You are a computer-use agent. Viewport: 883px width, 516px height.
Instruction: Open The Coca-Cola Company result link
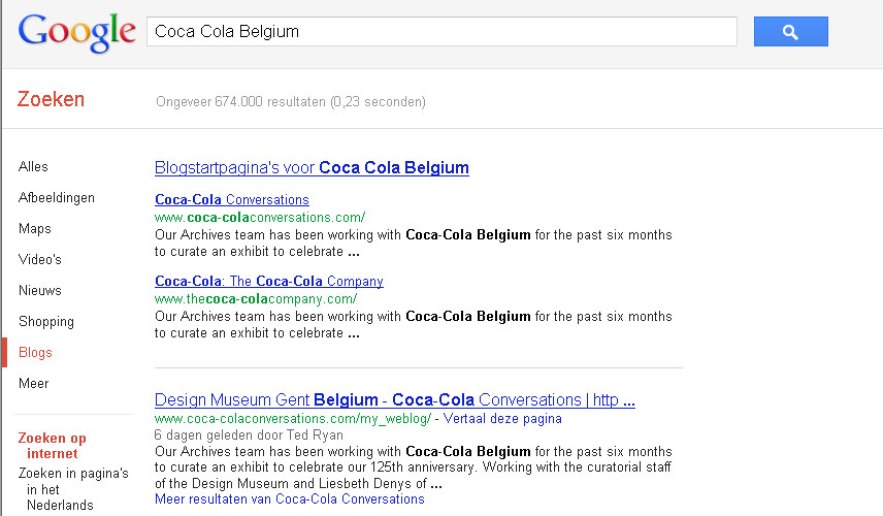pos(269,281)
